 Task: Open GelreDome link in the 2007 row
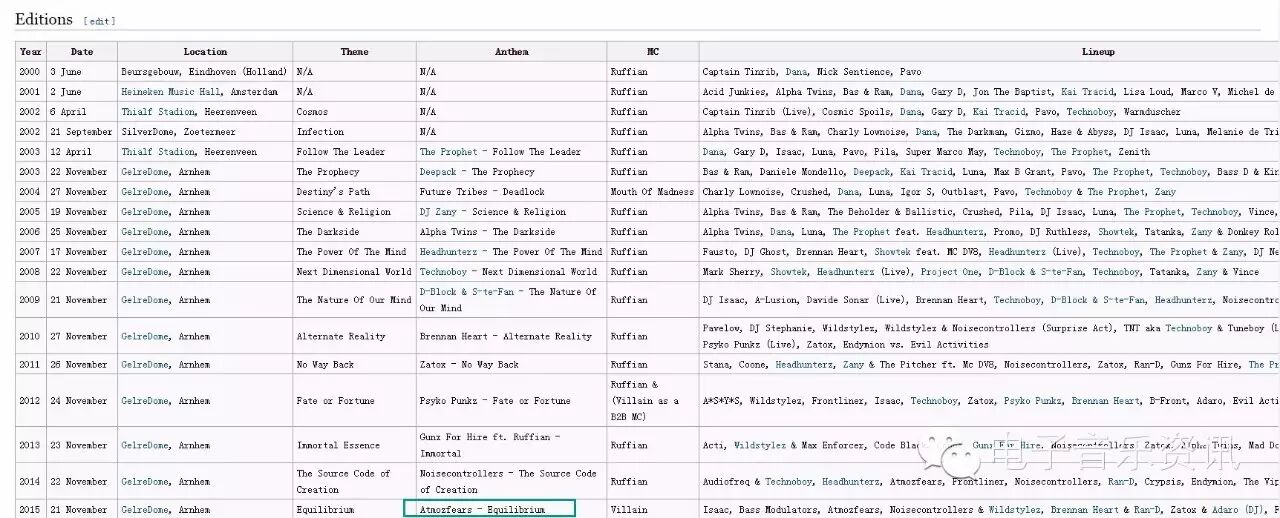pos(145,252)
